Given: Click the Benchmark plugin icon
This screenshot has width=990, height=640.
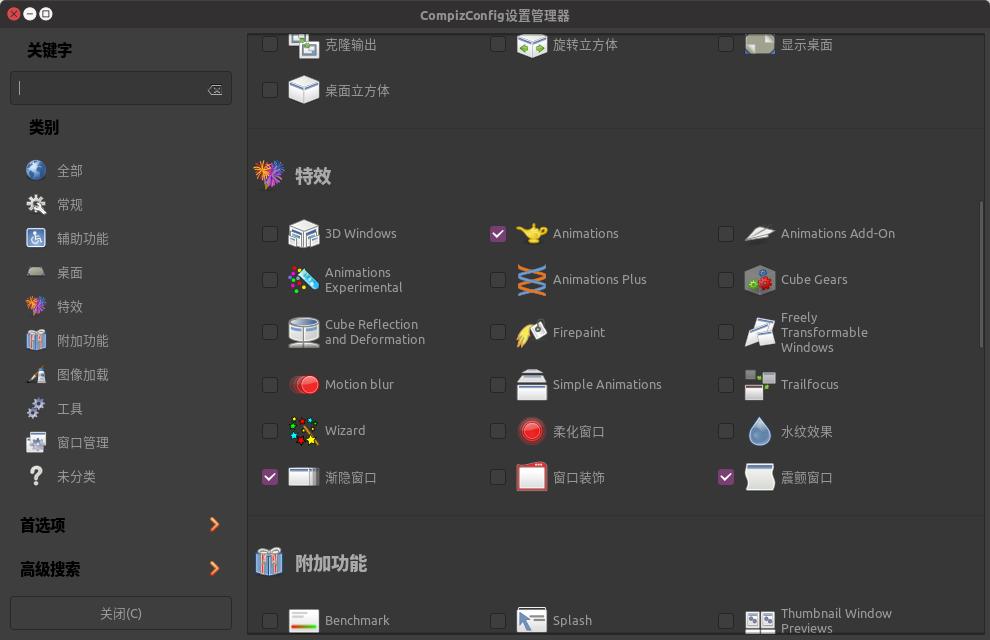Looking at the screenshot, I should pyautogui.click(x=303, y=620).
